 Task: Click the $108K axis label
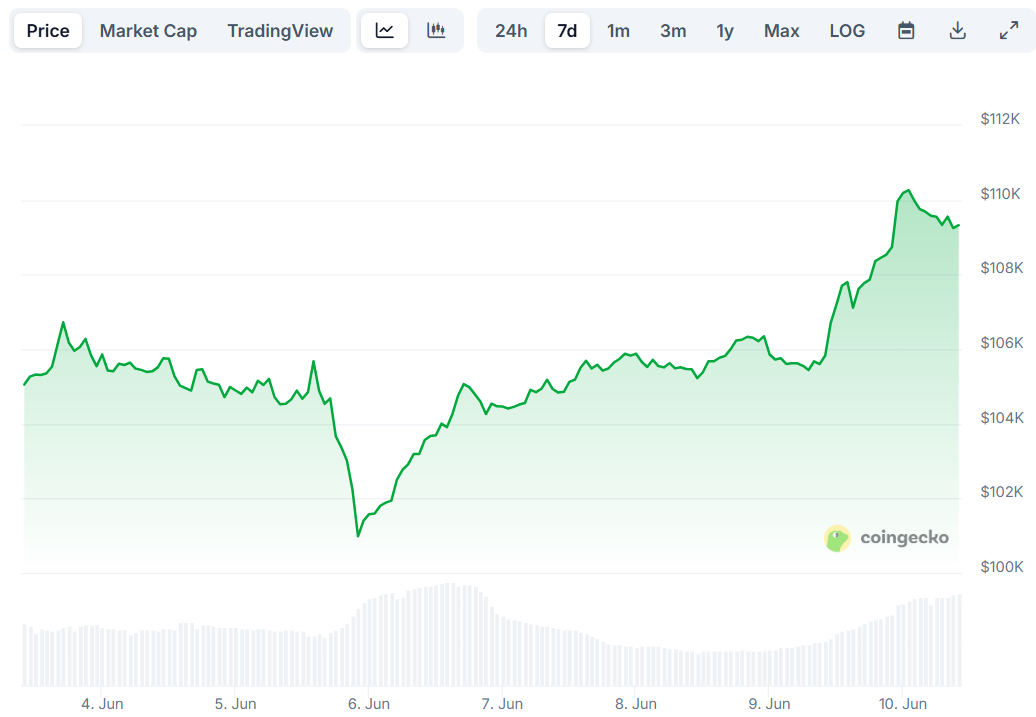coord(1002,268)
